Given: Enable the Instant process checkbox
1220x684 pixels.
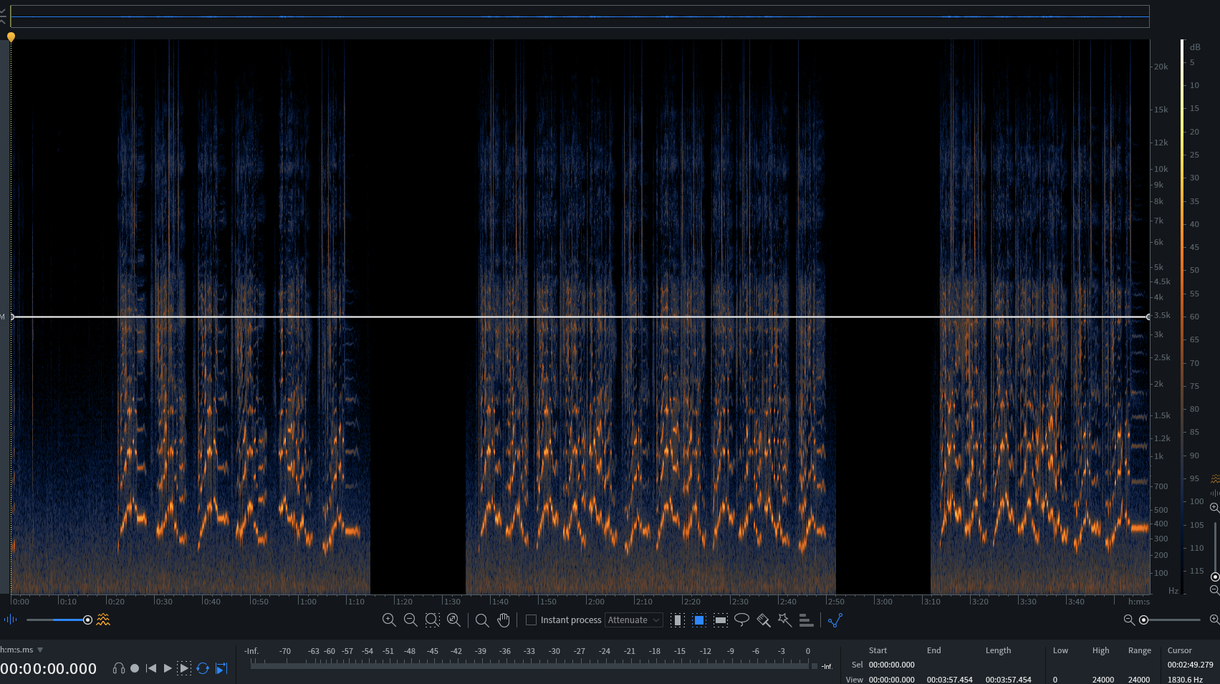Looking at the screenshot, I should tap(531, 620).
